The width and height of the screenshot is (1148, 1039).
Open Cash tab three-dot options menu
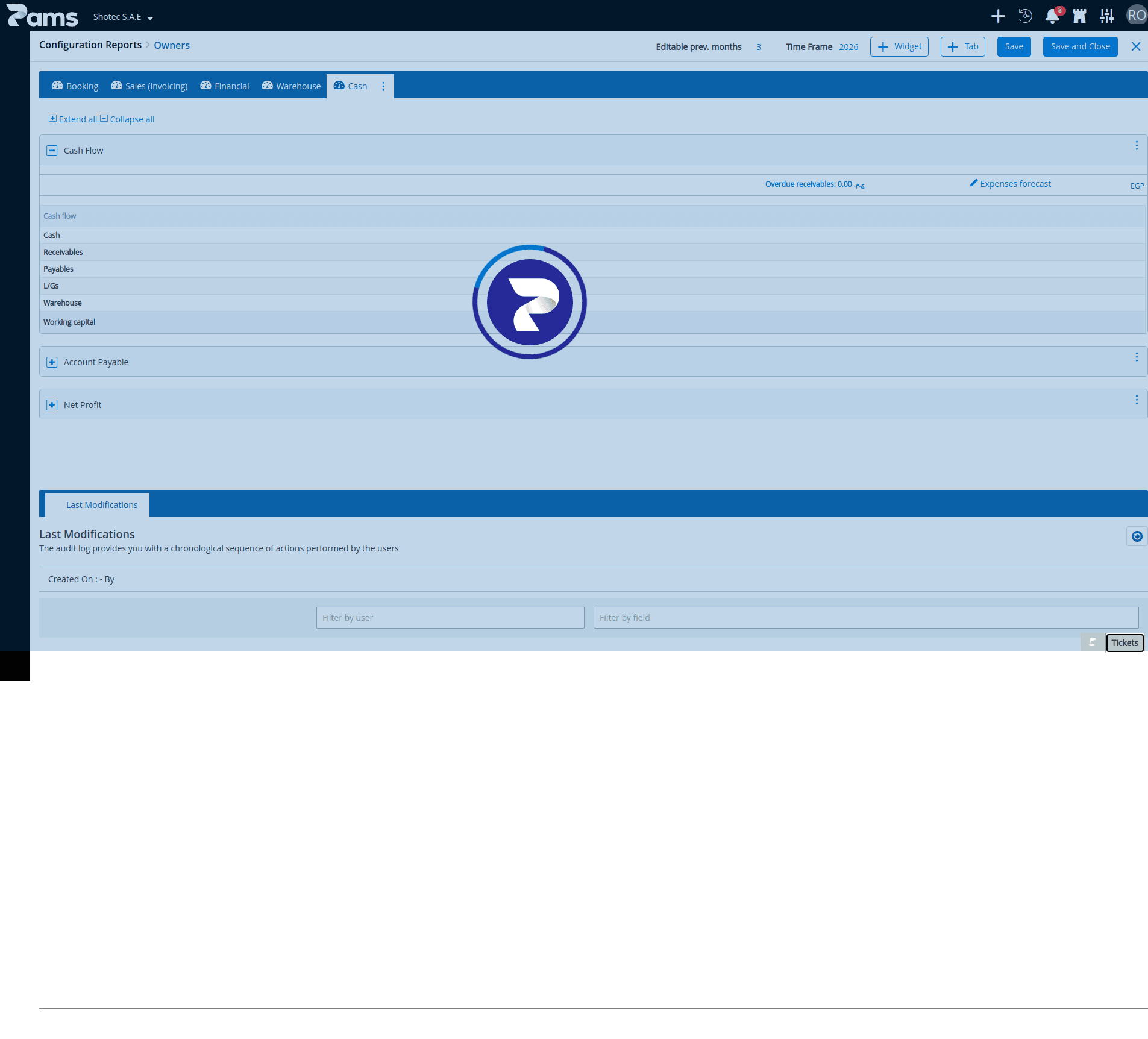(x=383, y=86)
